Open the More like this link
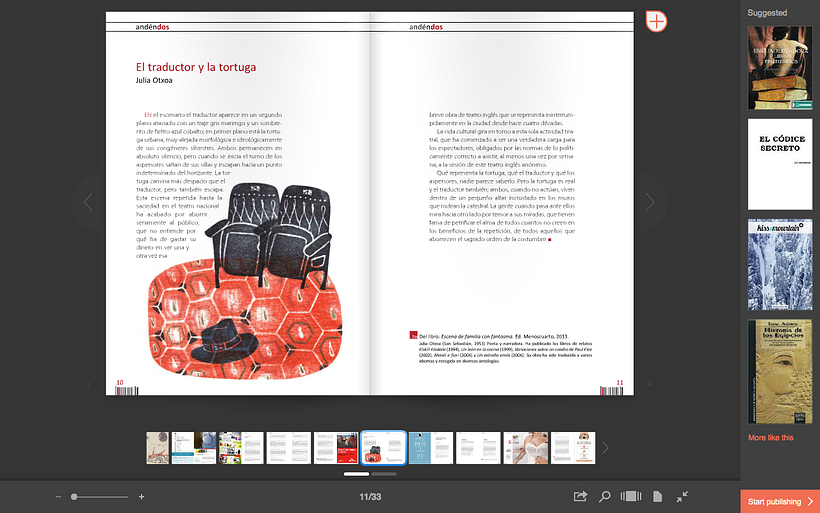The width and height of the screenshot is (820, 513). 770,438
